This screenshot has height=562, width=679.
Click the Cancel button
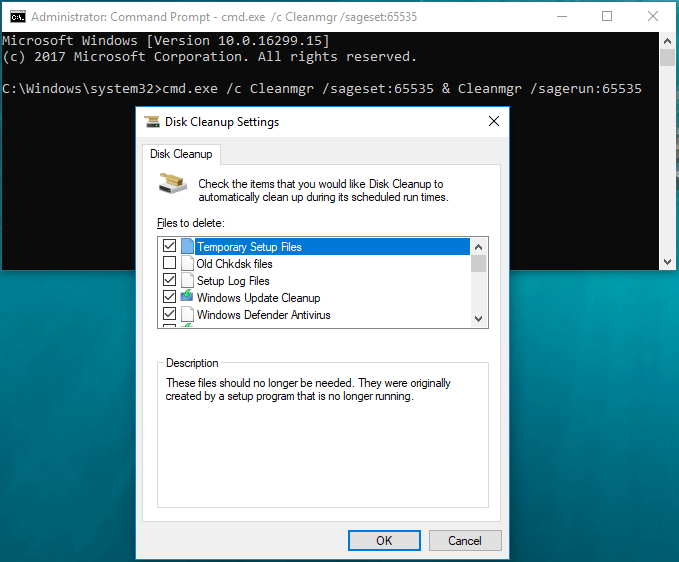point(465,540)
